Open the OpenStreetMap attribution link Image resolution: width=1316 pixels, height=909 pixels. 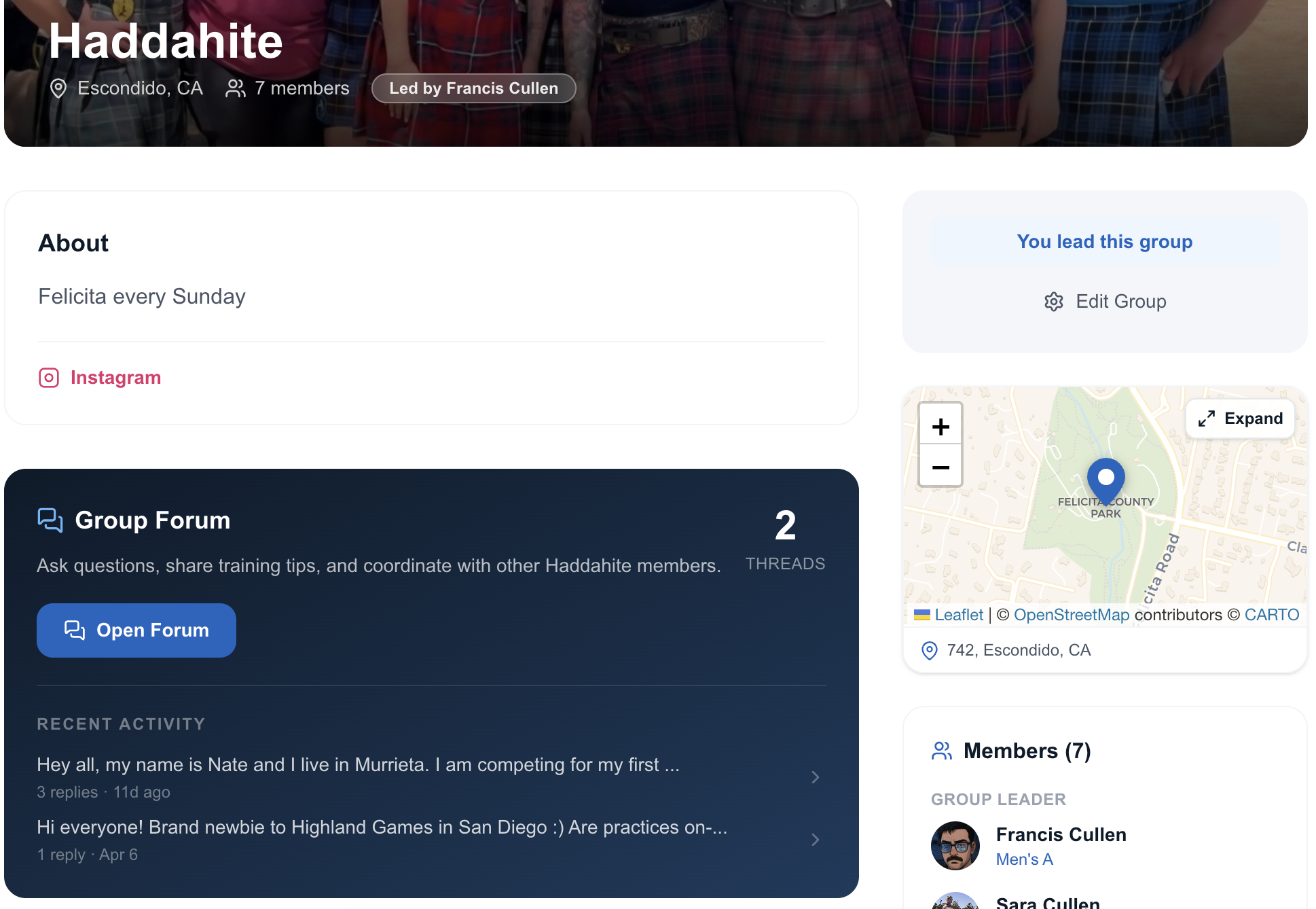1072,615
